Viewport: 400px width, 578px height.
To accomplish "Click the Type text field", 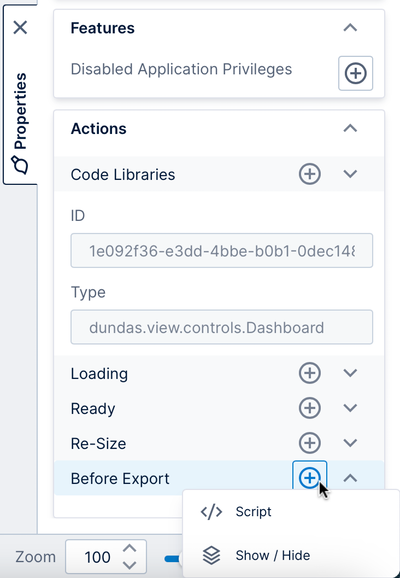I will coord(222,327).
